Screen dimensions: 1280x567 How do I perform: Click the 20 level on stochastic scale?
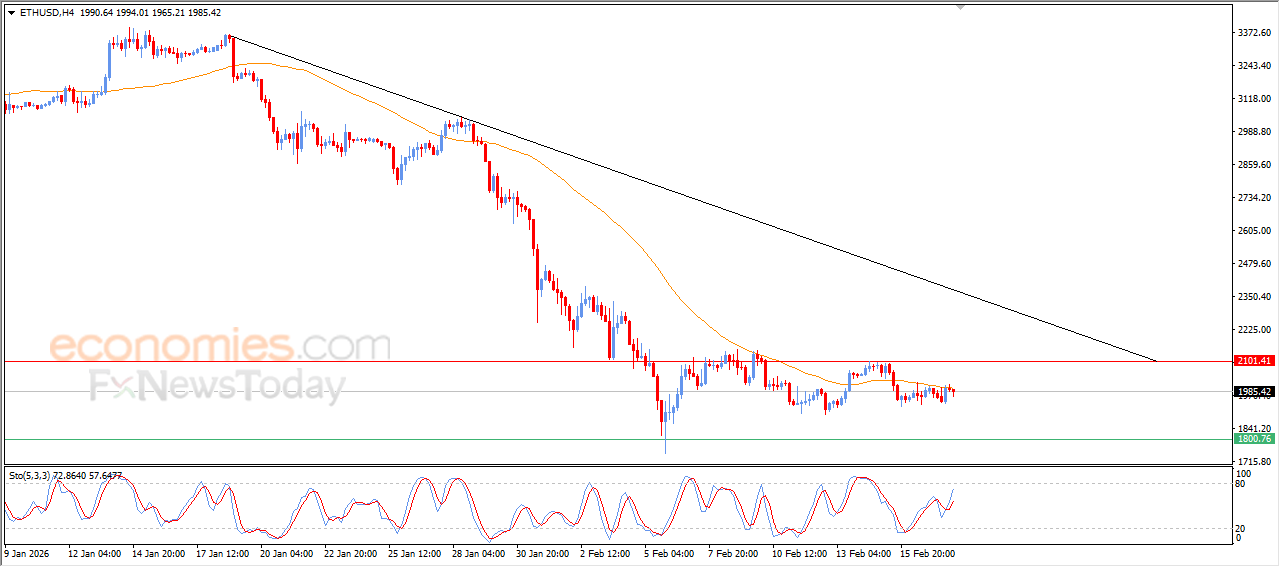tap(1243, 528)
